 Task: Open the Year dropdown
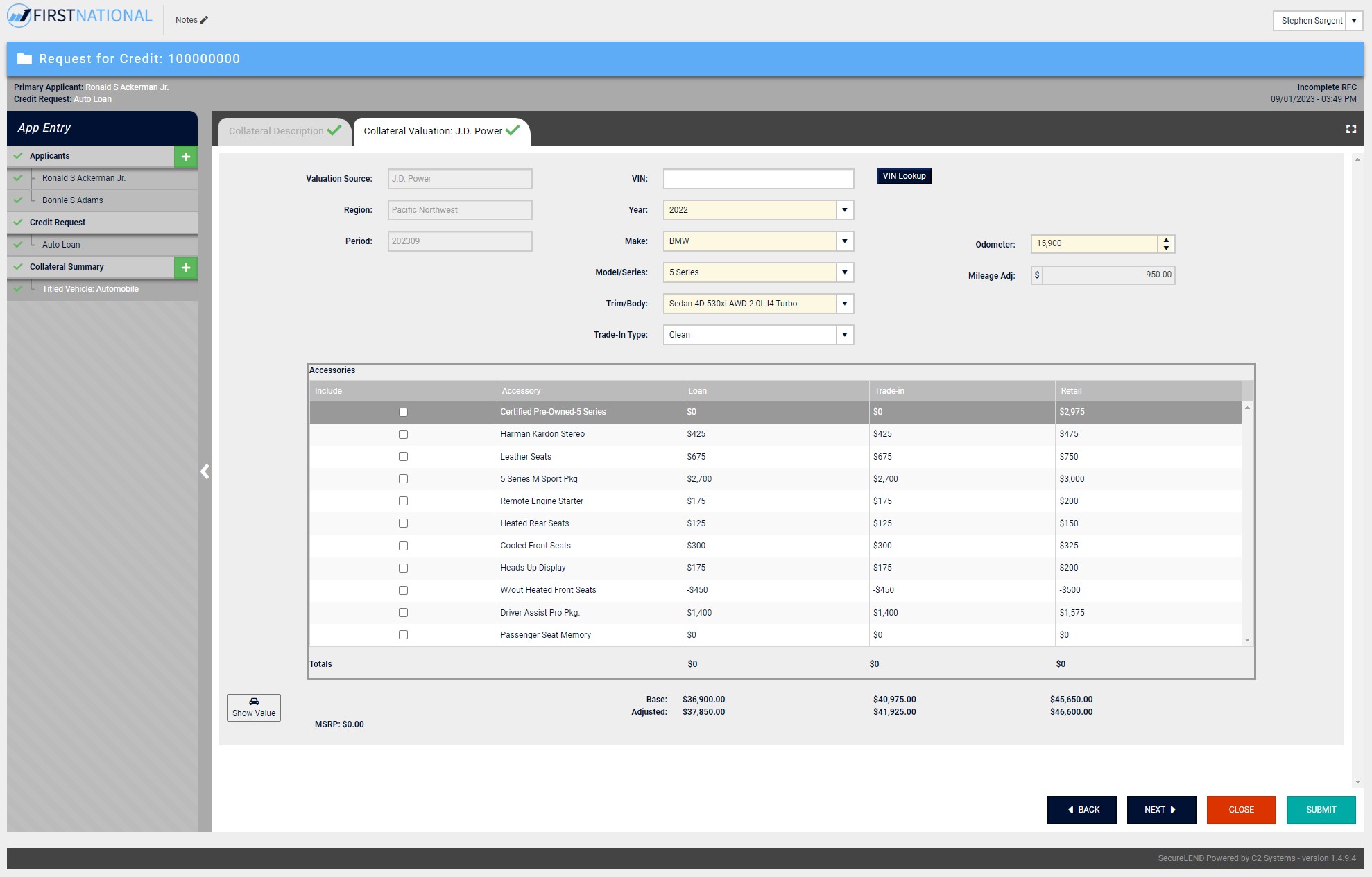click(x=844, y=210)
